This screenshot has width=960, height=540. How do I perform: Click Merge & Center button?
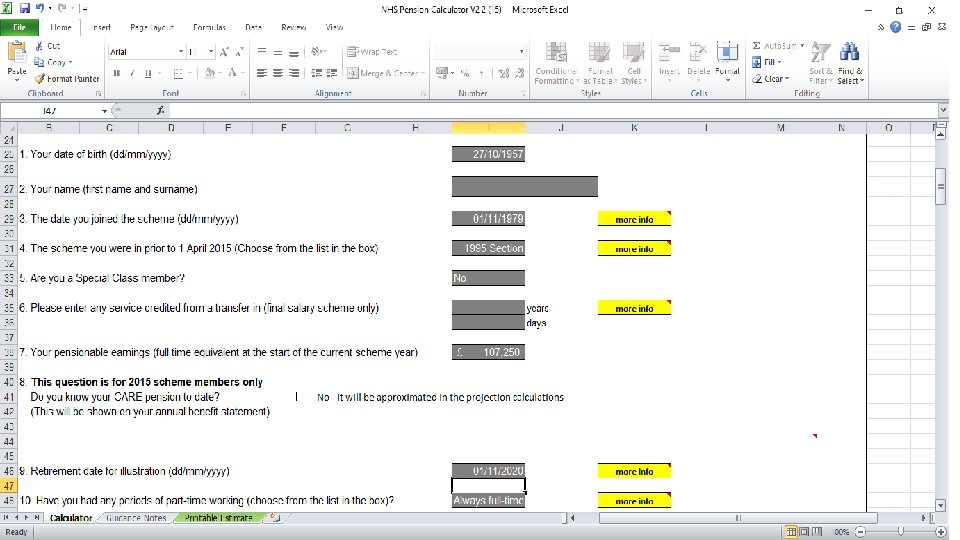coord(382,73)
